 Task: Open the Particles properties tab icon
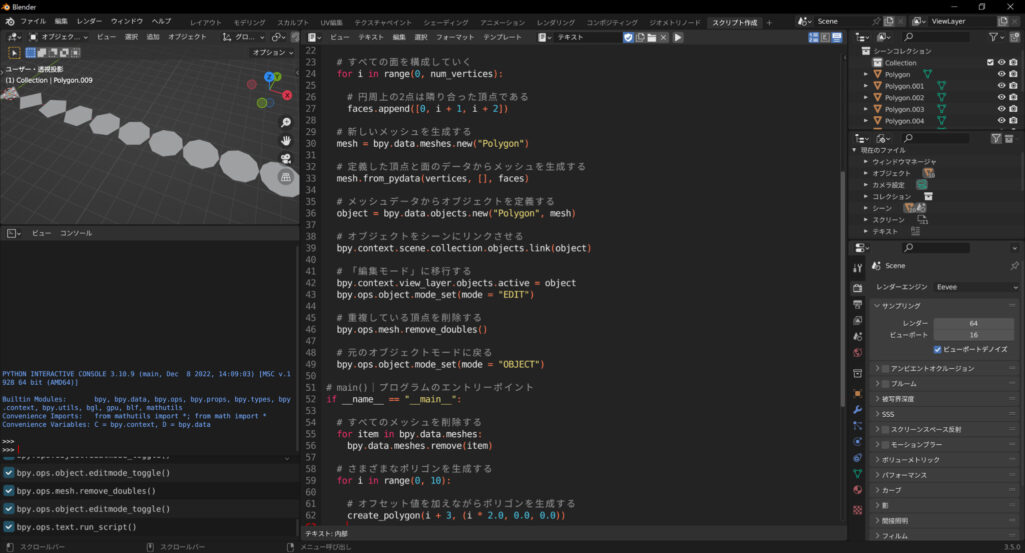[x=858, y=426]
